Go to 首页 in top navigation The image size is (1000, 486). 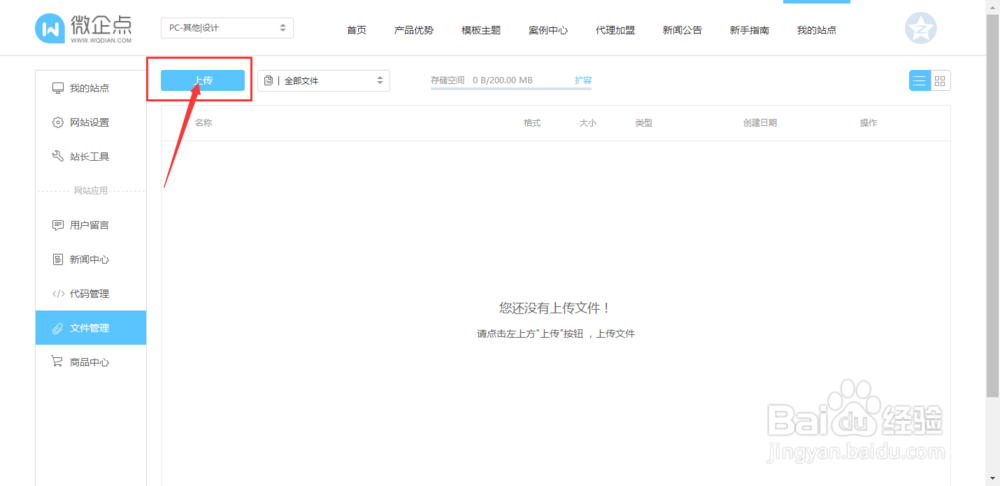pos(357,31)
